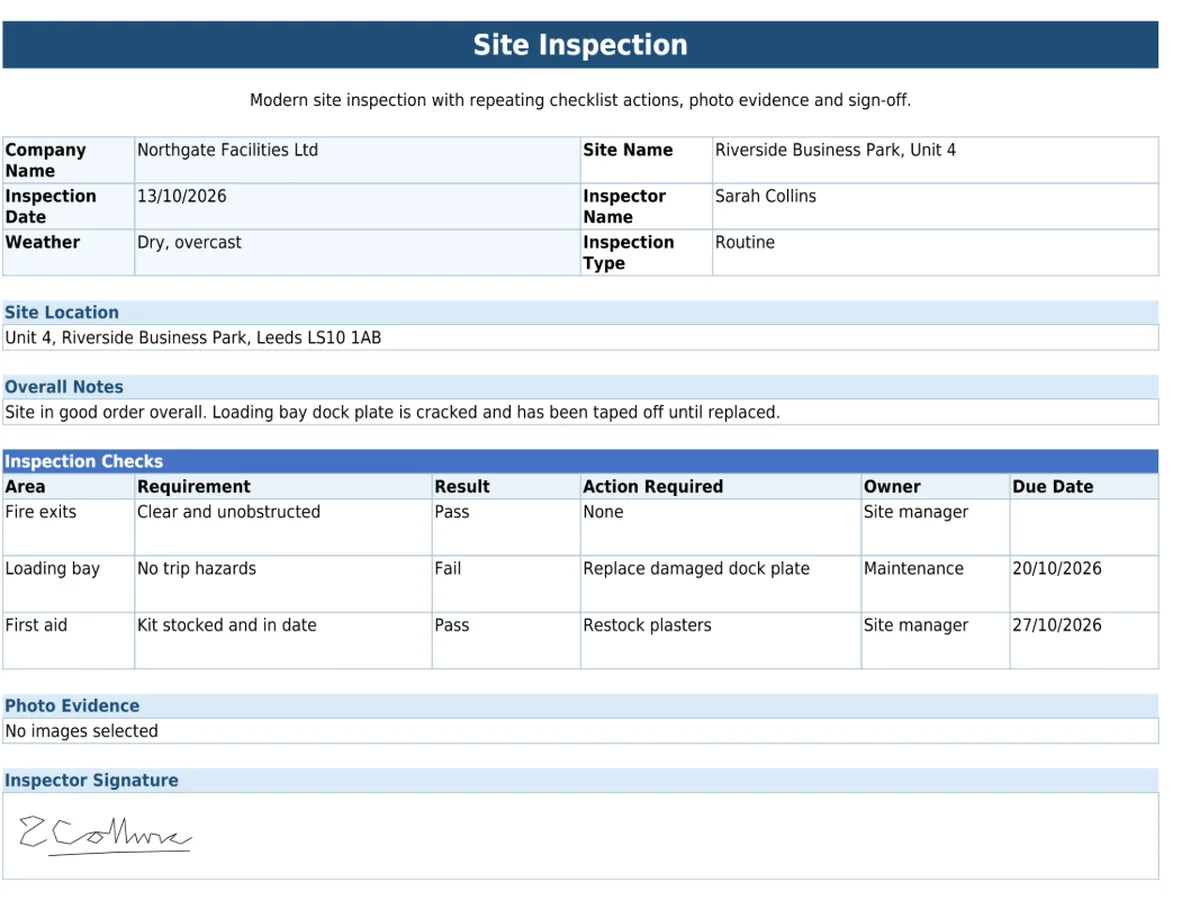1200x900 pixels.
Task: Select the Company Name value Northgate Facilities Ltd
Action: pos(357,160)
